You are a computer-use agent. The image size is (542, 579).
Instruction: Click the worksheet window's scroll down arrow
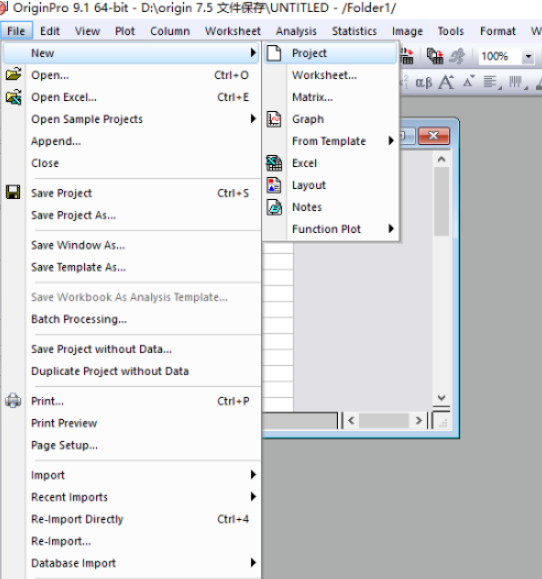coord(441,398)
